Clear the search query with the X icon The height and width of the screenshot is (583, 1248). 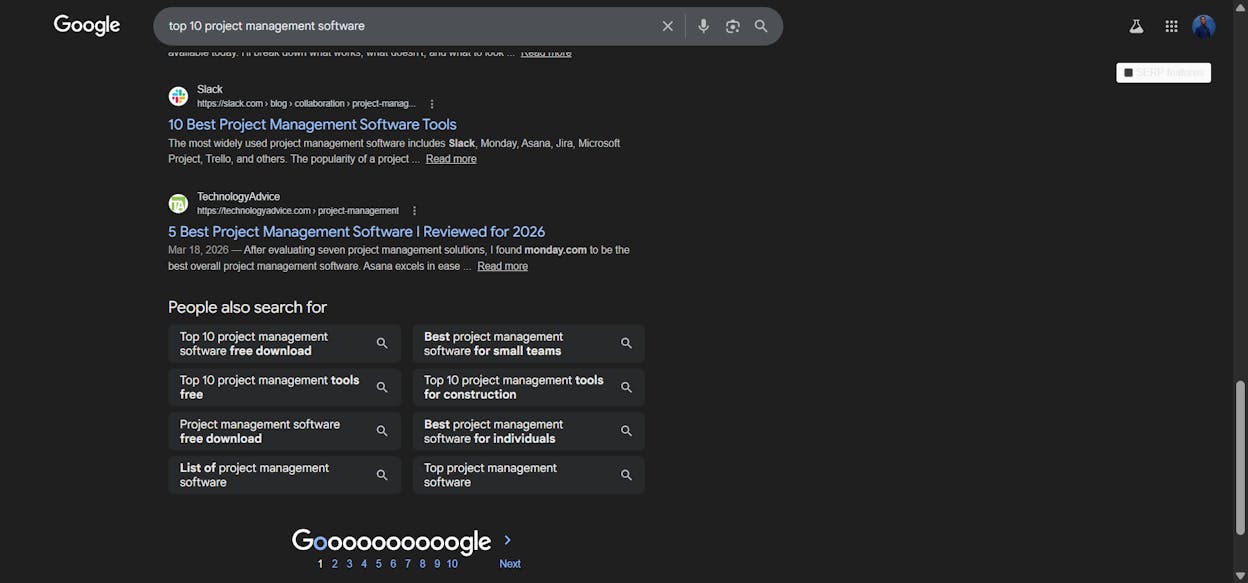[668, 26]
